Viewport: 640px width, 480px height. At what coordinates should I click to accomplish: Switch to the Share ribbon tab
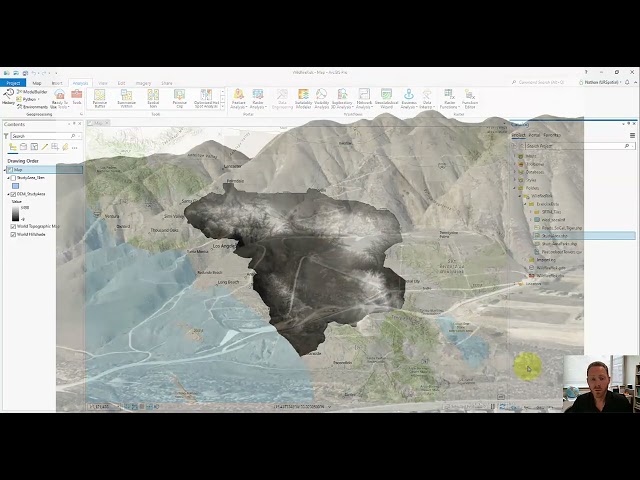click(167, 83)
